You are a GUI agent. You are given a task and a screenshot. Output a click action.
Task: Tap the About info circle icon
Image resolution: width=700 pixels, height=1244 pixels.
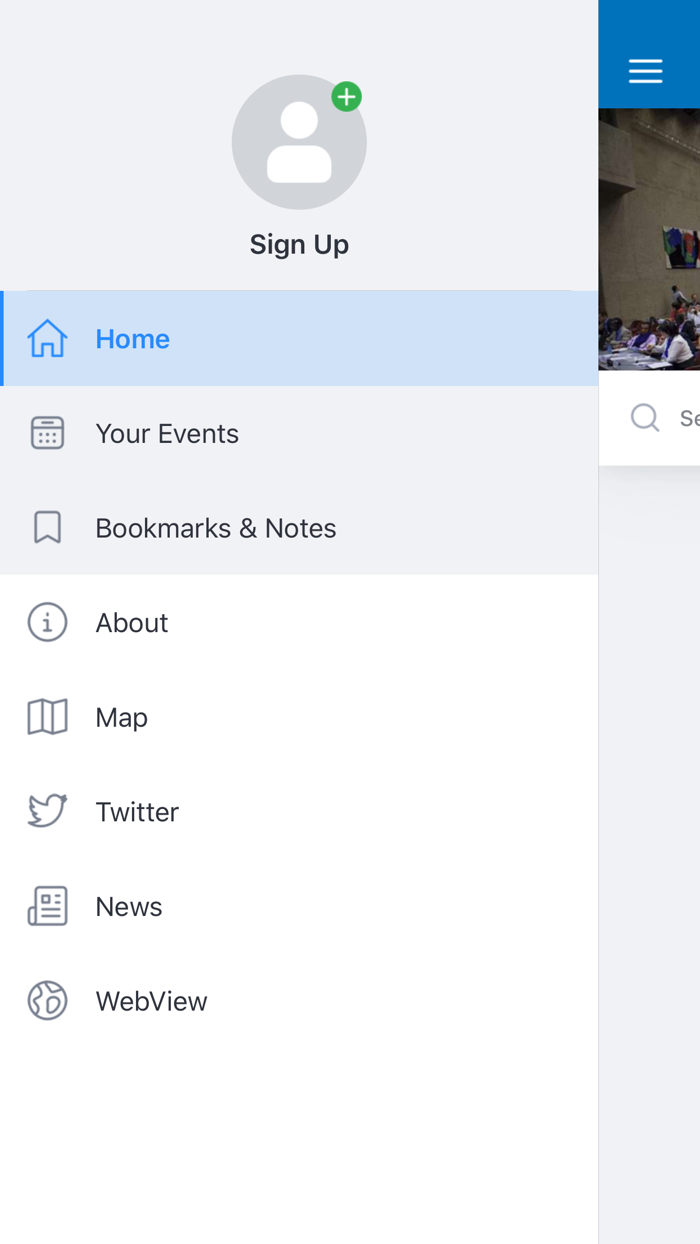(47, 622)
